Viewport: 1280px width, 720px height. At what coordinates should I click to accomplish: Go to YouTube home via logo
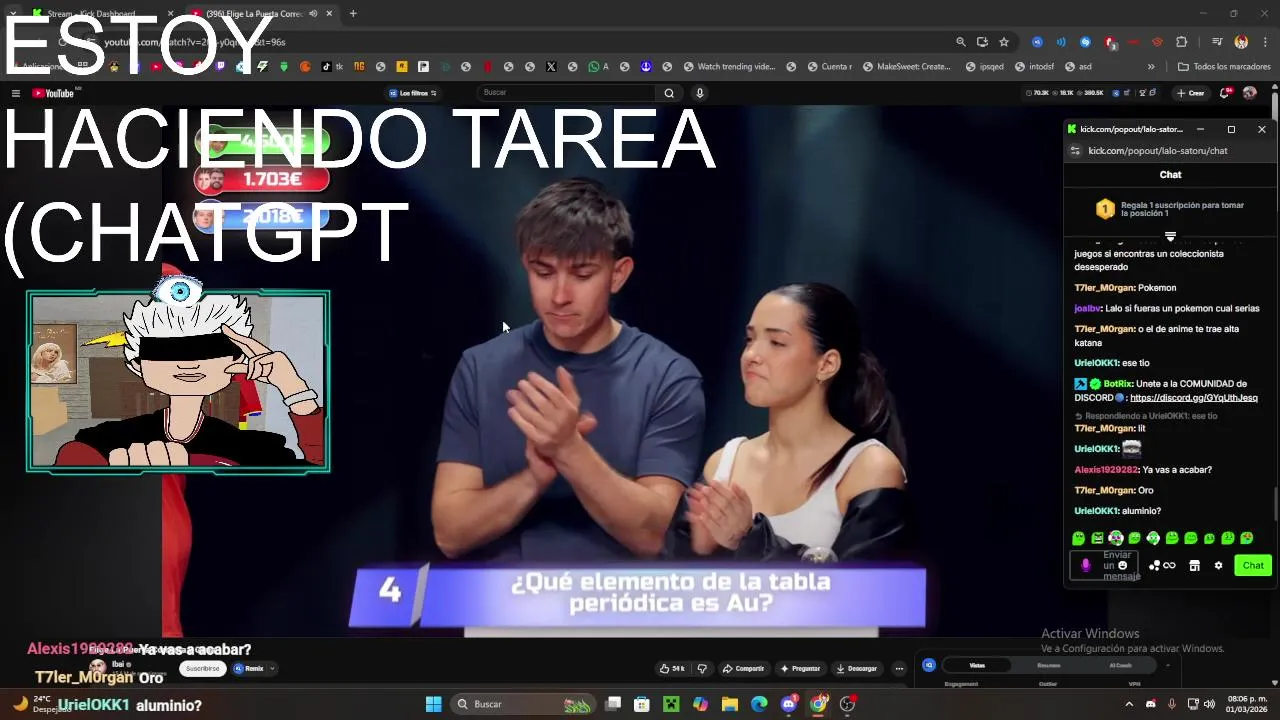(x=54, y=93)
